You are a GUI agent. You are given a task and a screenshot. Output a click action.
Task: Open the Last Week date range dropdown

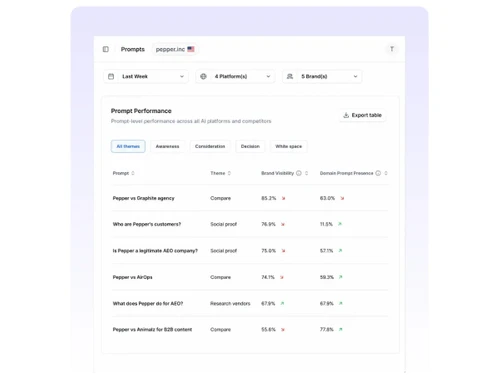coord(146,76)
